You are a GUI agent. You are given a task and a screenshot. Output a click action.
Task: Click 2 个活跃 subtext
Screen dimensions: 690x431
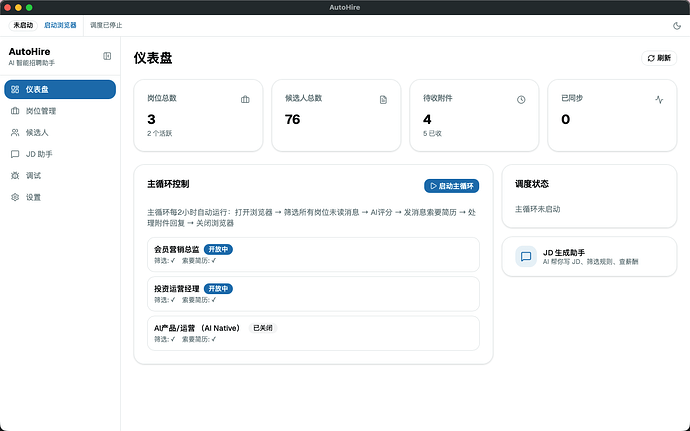[159, 133]
